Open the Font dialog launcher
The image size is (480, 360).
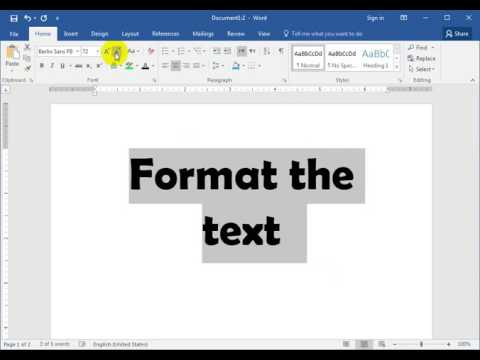click(x=154, y=80)
